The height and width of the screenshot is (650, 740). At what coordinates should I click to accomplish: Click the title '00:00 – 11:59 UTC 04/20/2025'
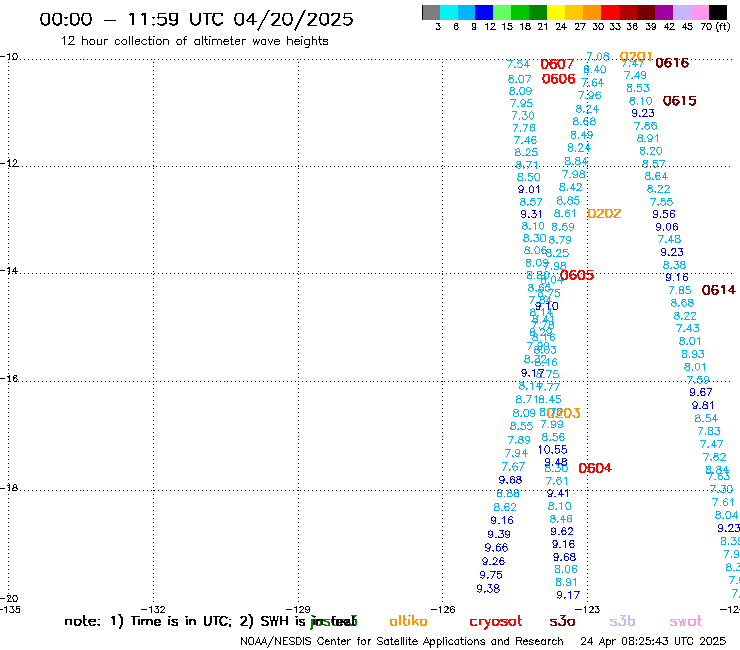click(196, 19)
